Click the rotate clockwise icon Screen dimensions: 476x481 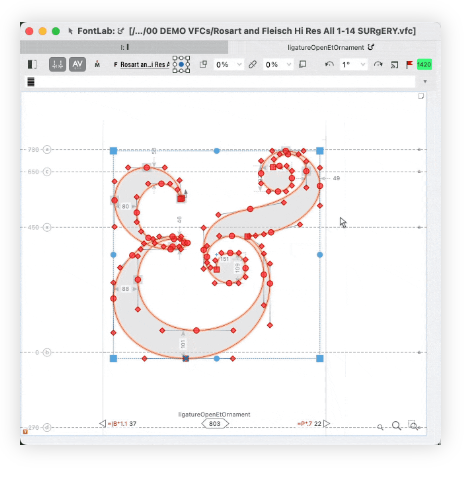(x=378, y=64)
